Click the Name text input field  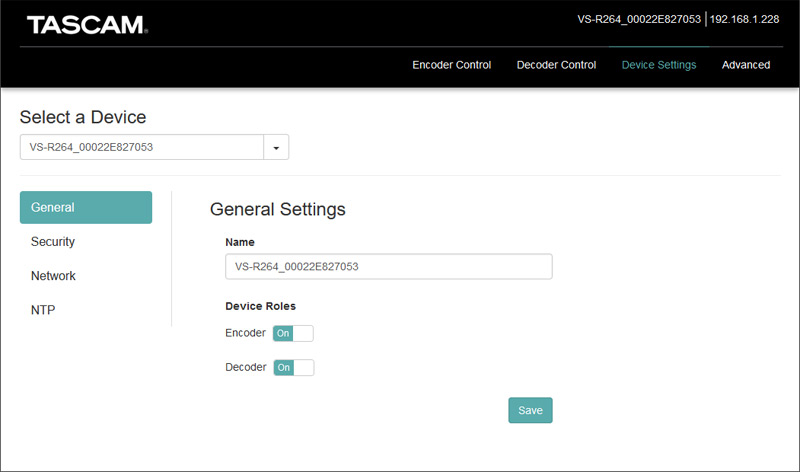point(388,267)
